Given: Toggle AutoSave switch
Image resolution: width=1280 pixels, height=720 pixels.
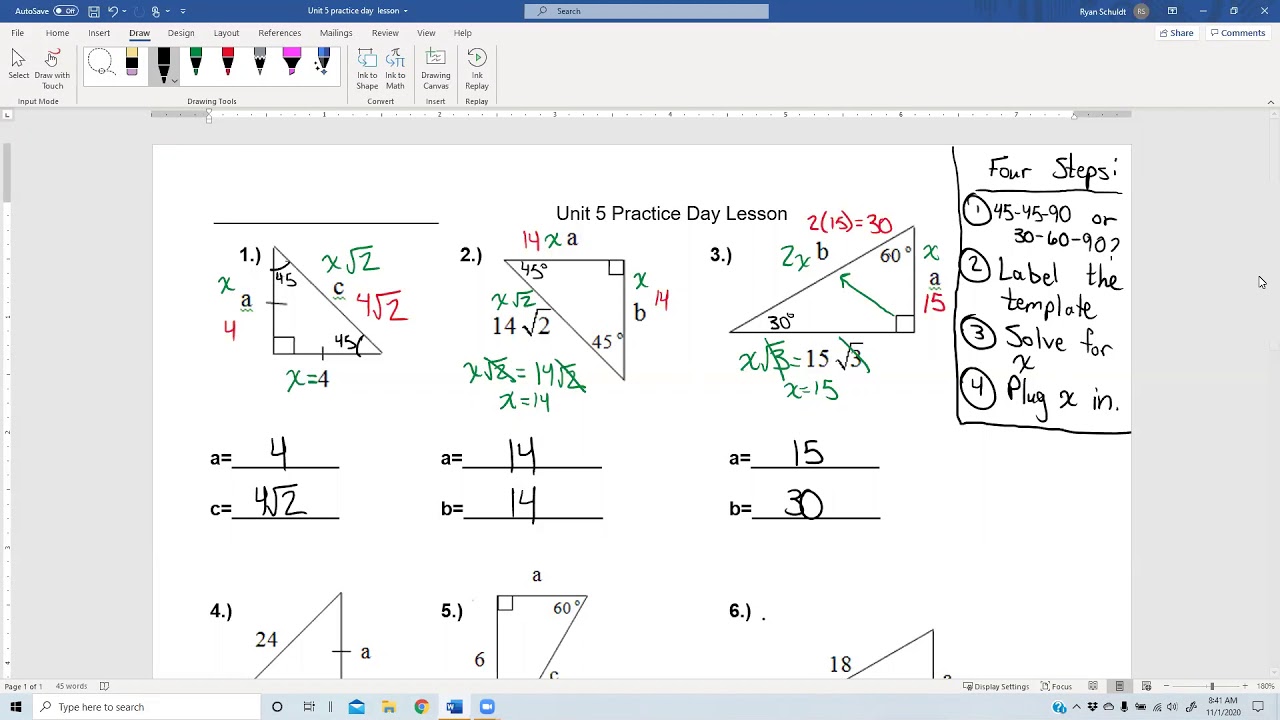Looking at the screenshot, I should click(x=66, y=11).
